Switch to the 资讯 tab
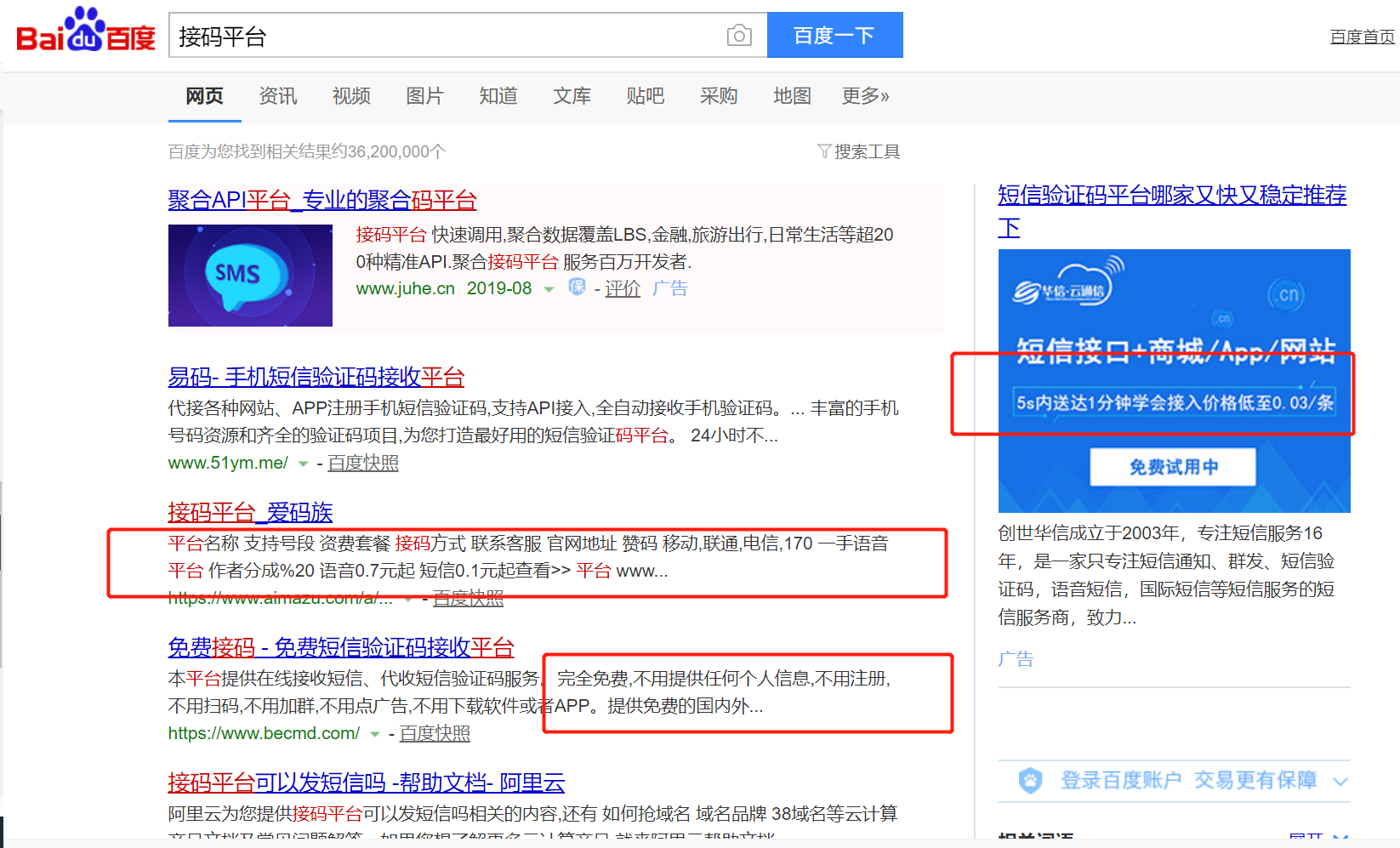Image resolution: width=1400 pixels, height=848 pixels. pos(278,96)
